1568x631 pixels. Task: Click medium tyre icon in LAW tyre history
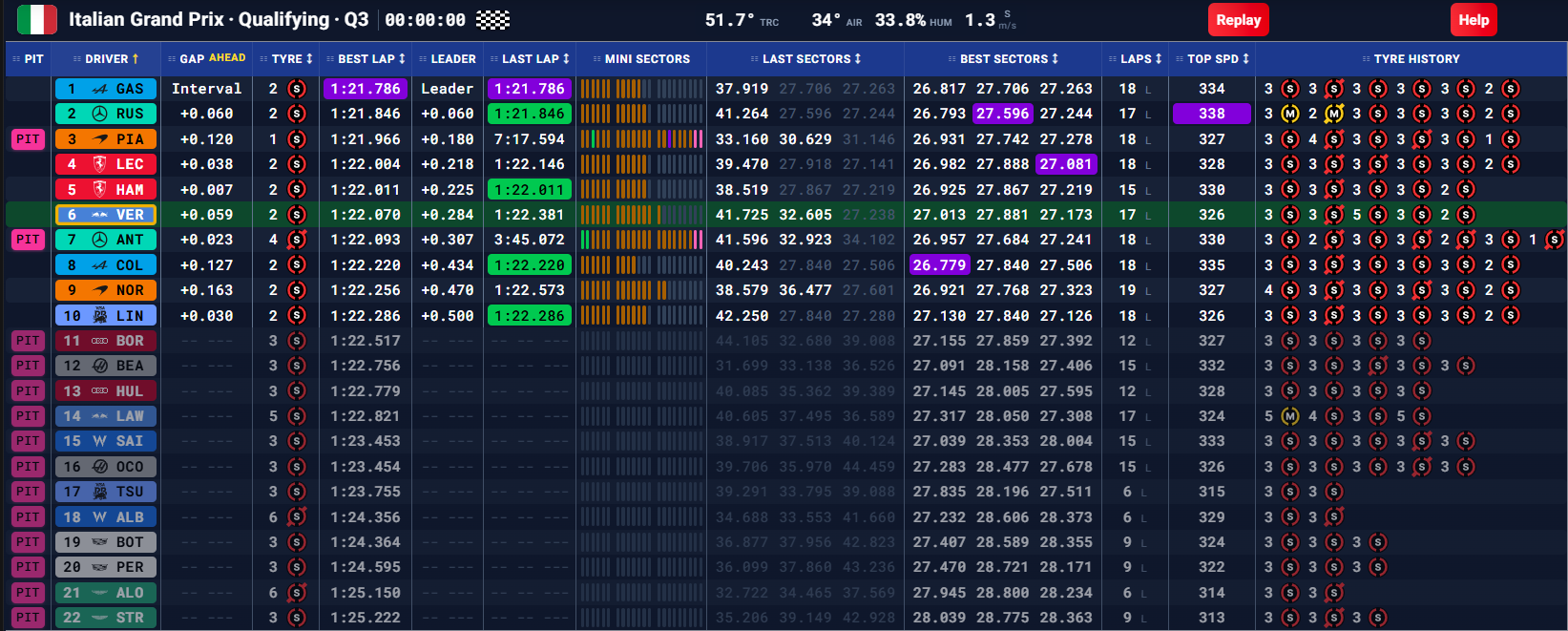(x=1290, y=416)
